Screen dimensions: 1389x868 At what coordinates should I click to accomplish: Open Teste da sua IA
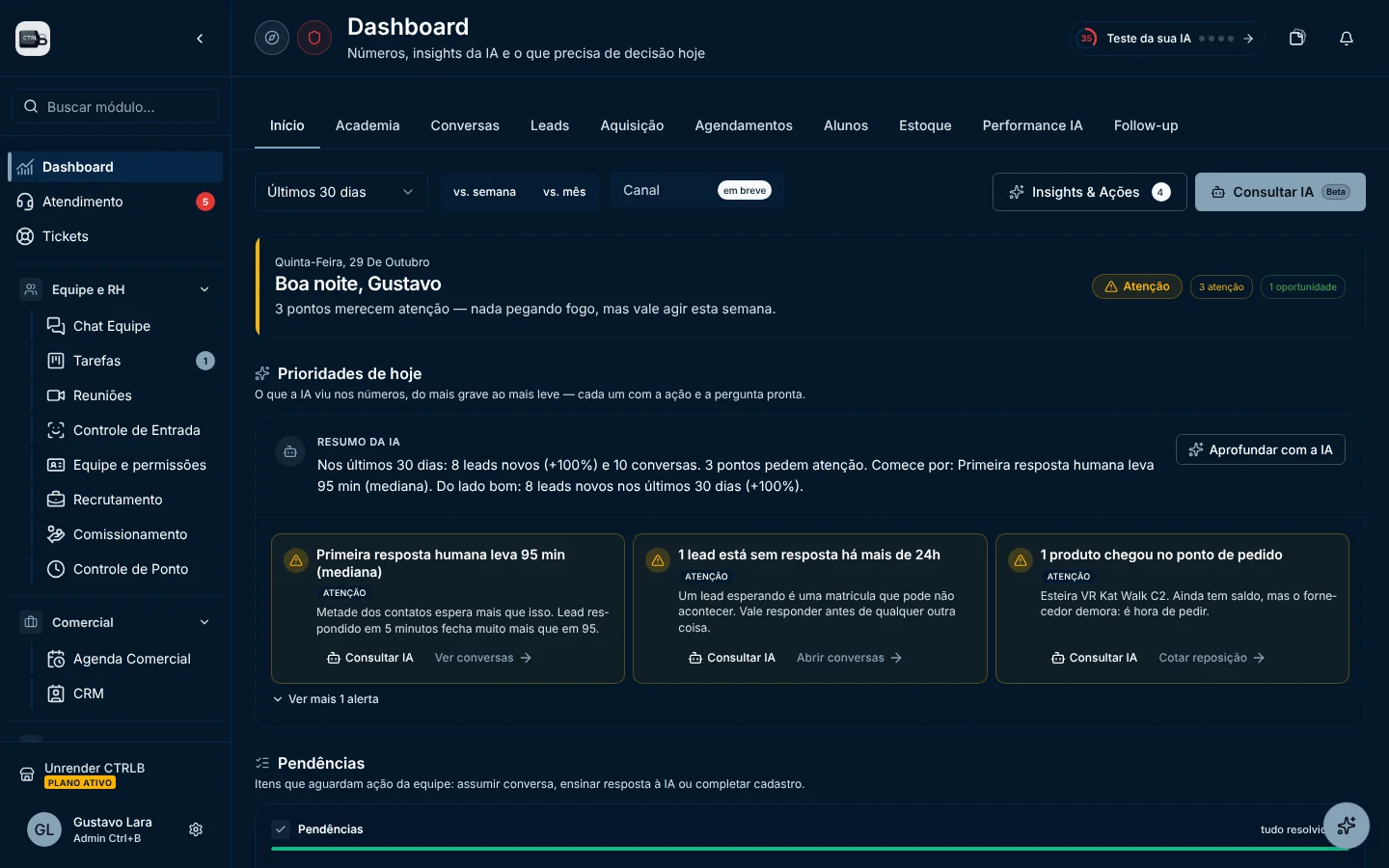click(1167, 39)
